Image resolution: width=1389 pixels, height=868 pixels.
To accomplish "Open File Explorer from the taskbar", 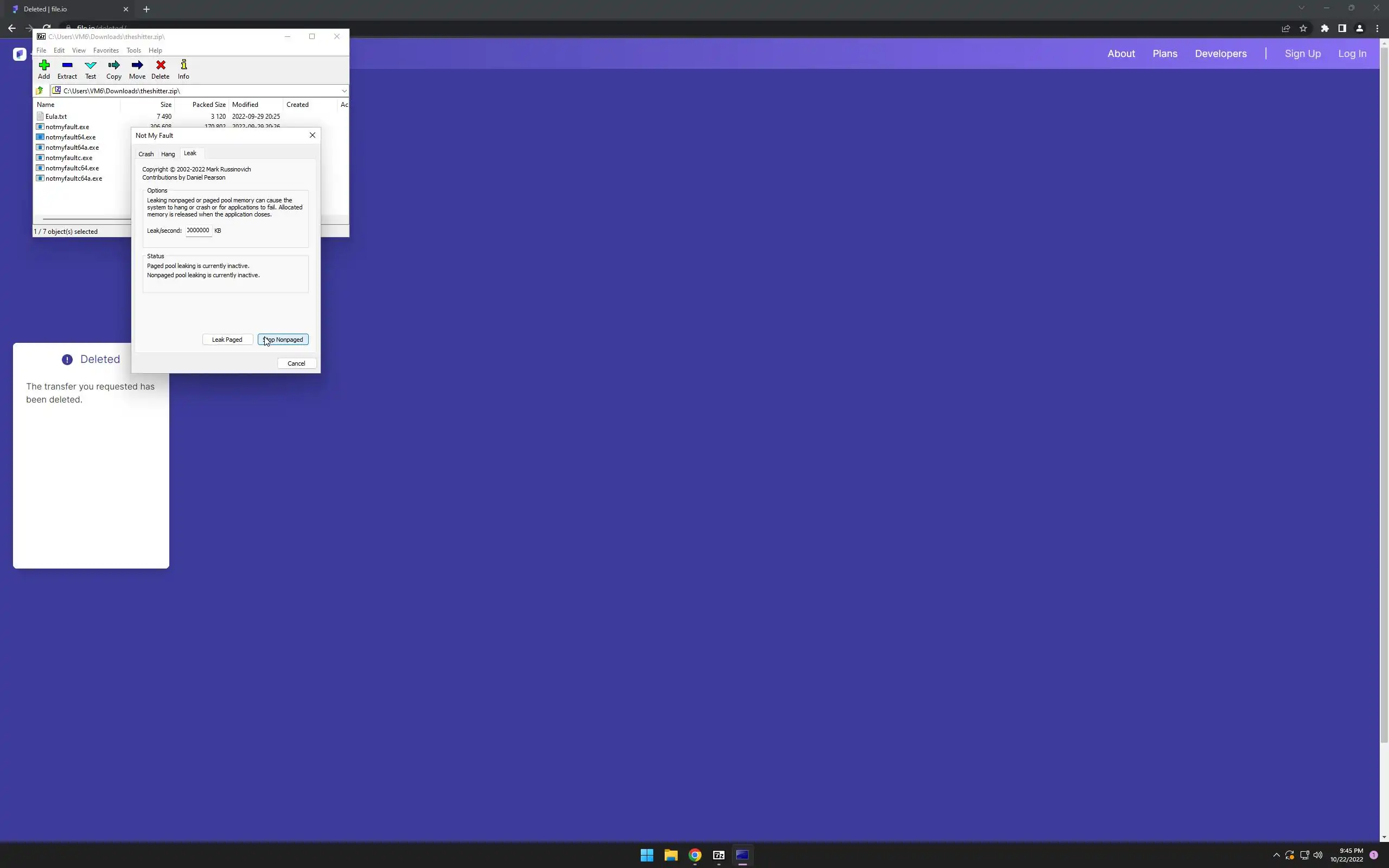I will (x=671, y=856).
